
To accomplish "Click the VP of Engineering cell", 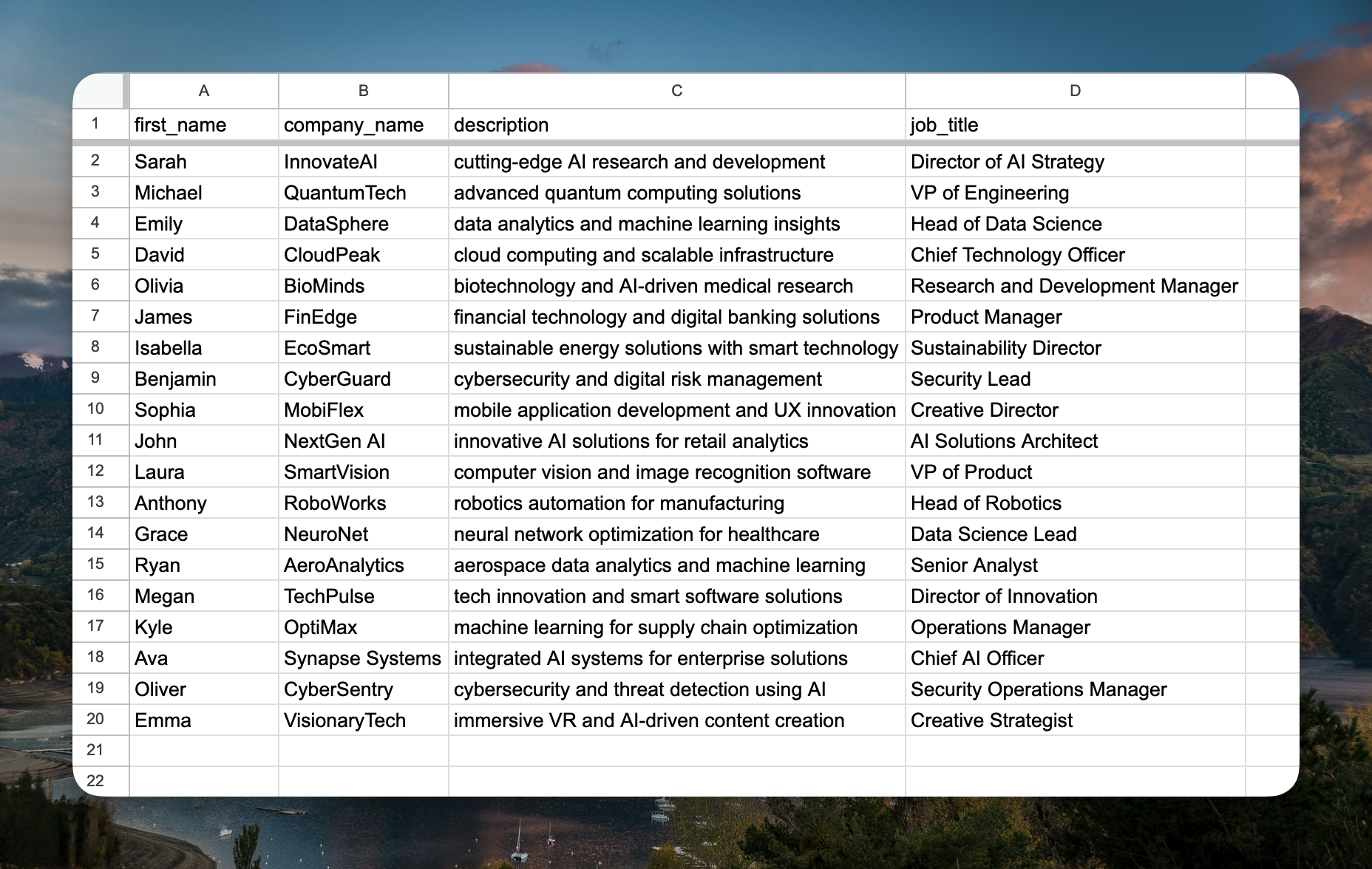I will [1076, 192].
